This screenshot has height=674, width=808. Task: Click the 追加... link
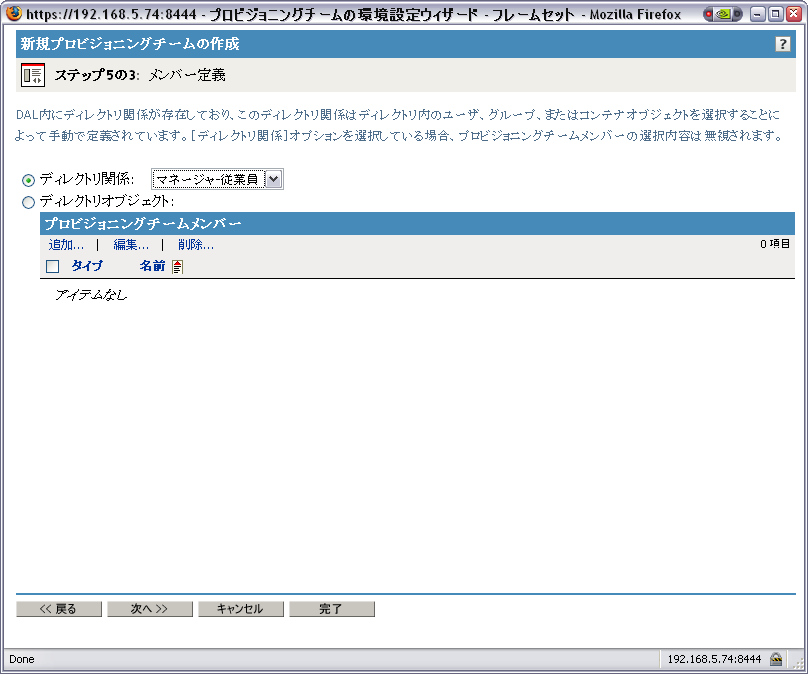tap(66, 245)
